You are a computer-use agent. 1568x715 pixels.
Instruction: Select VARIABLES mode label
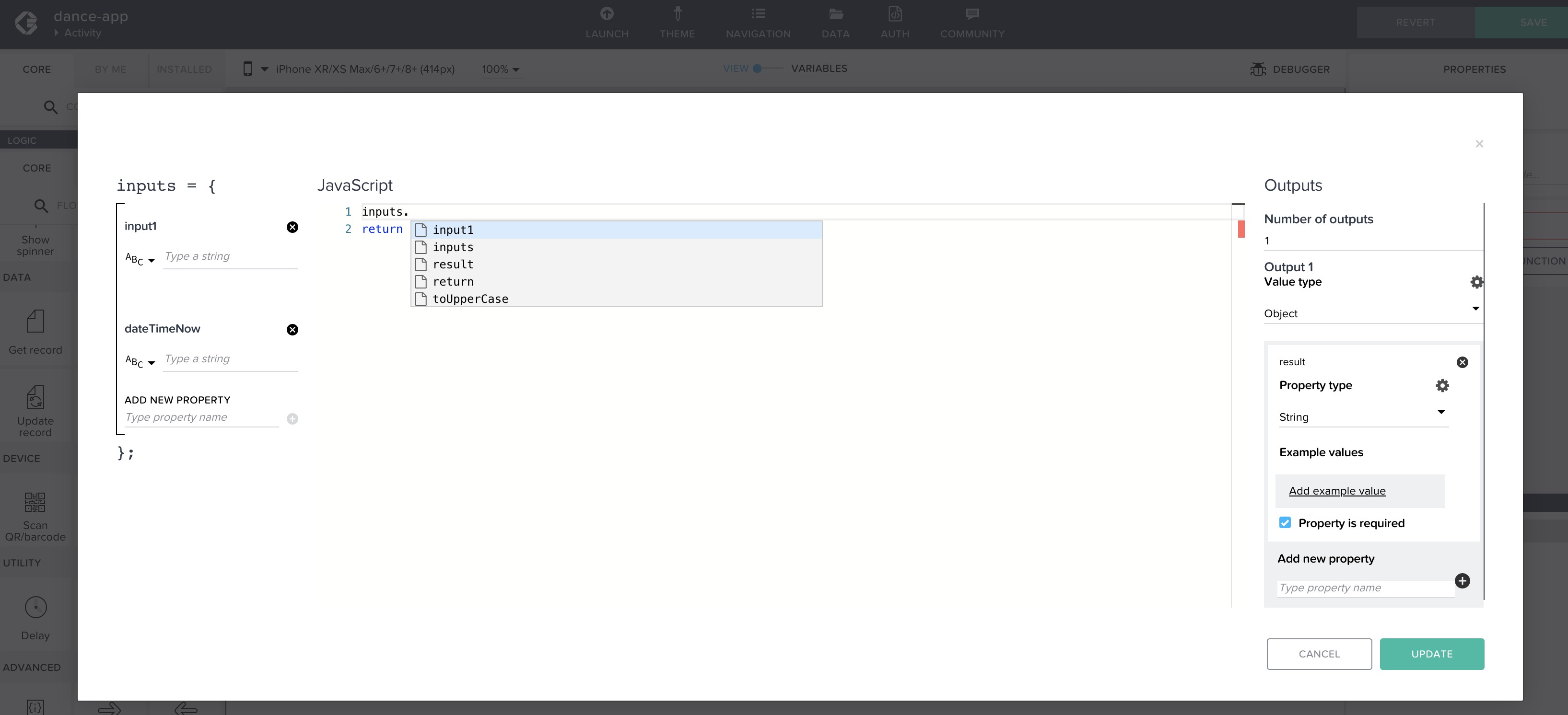(x=819, y=69)
